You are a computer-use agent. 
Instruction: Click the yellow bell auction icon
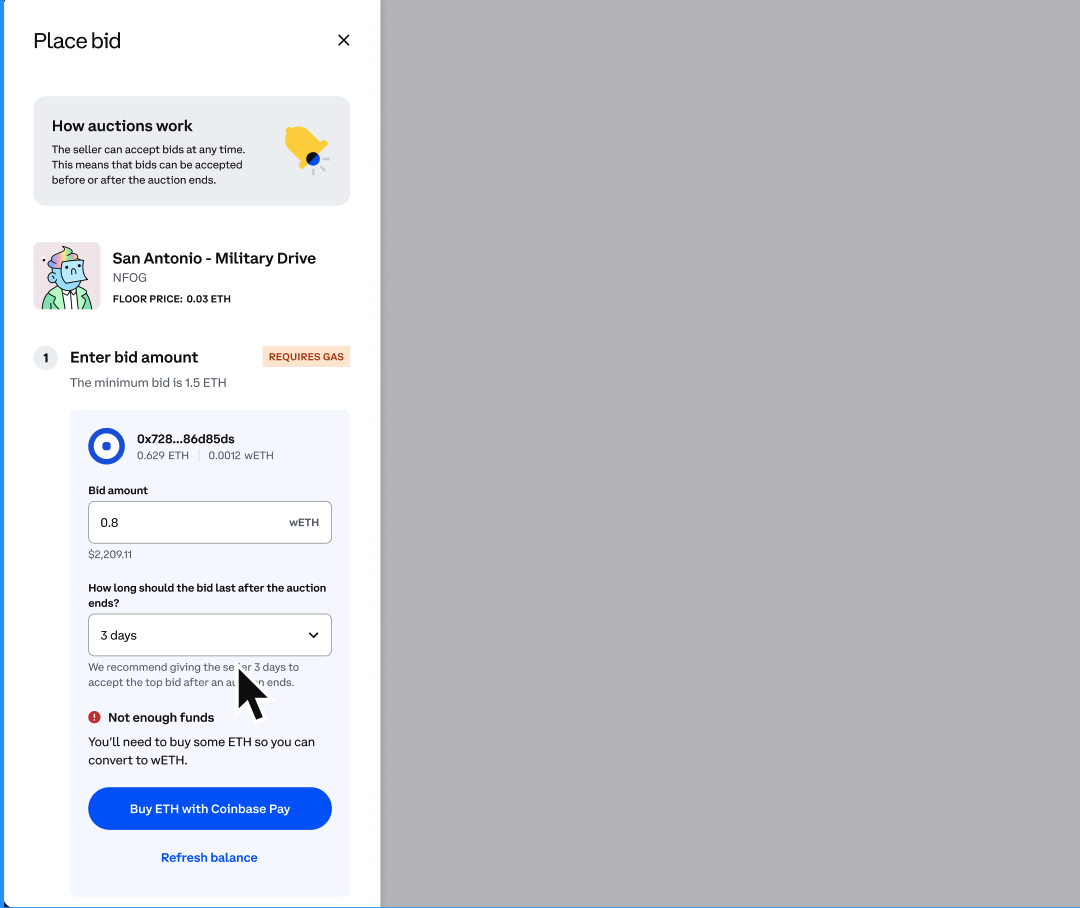click(x=307, y=150)
